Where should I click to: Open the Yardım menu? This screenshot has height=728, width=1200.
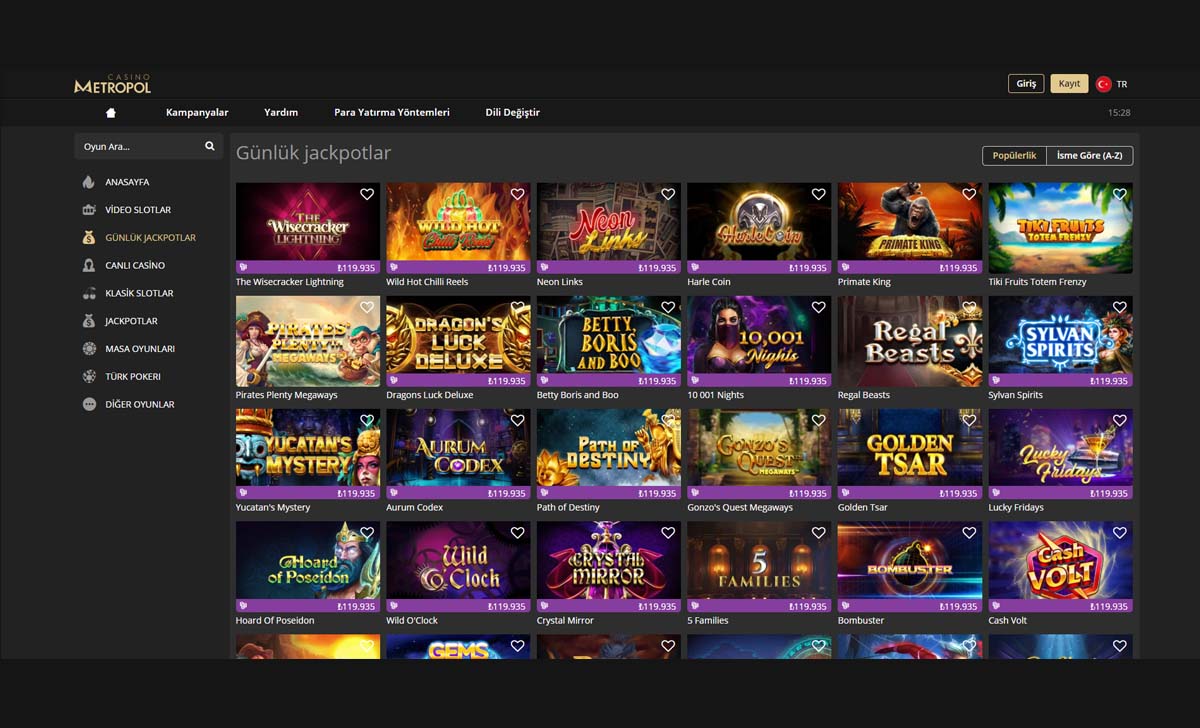(x=281, y=113)
